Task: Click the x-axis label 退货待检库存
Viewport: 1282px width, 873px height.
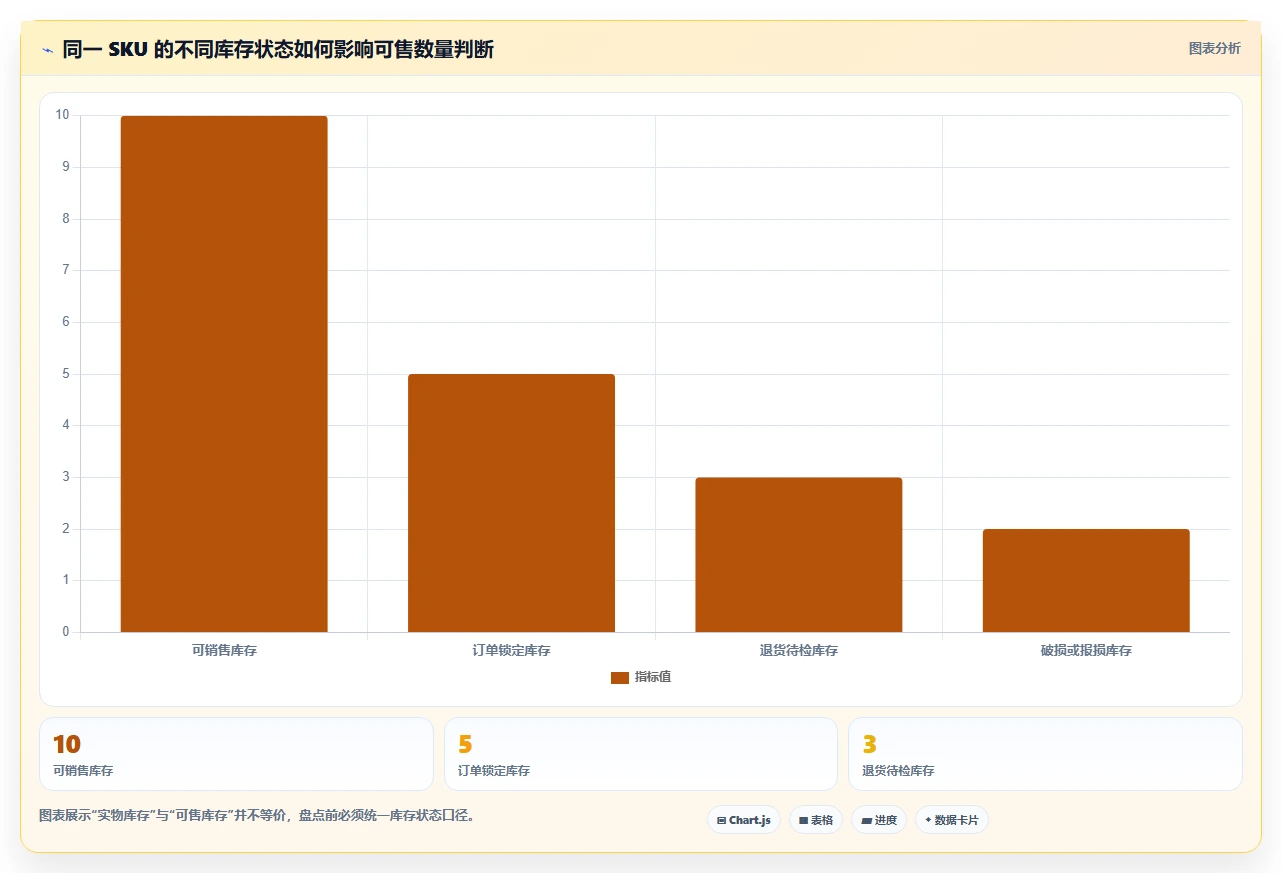Action: (799, 650)
